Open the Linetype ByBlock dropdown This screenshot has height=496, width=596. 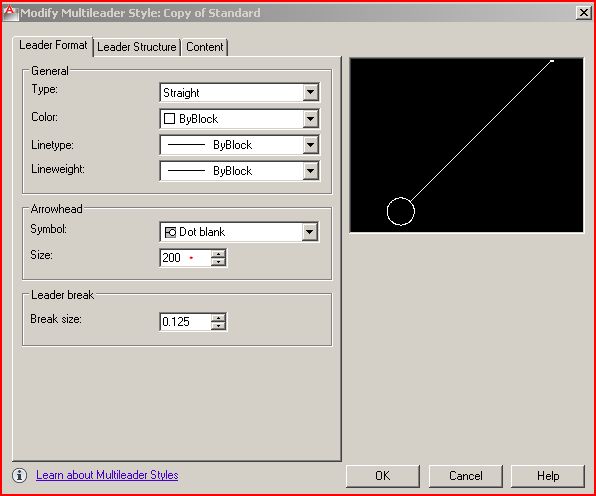click(x=239, y=145)
